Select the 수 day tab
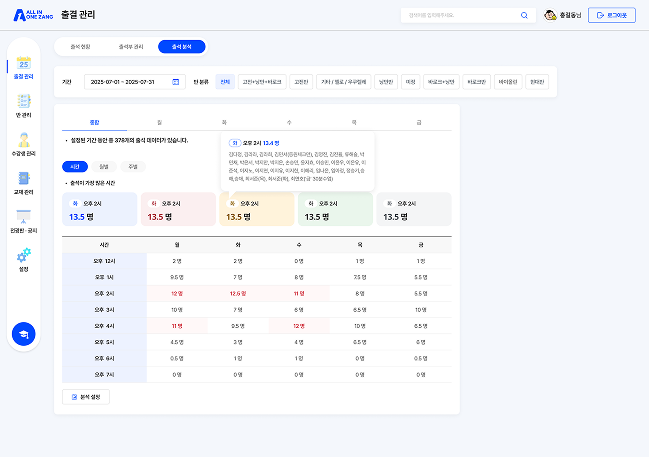 289,123
